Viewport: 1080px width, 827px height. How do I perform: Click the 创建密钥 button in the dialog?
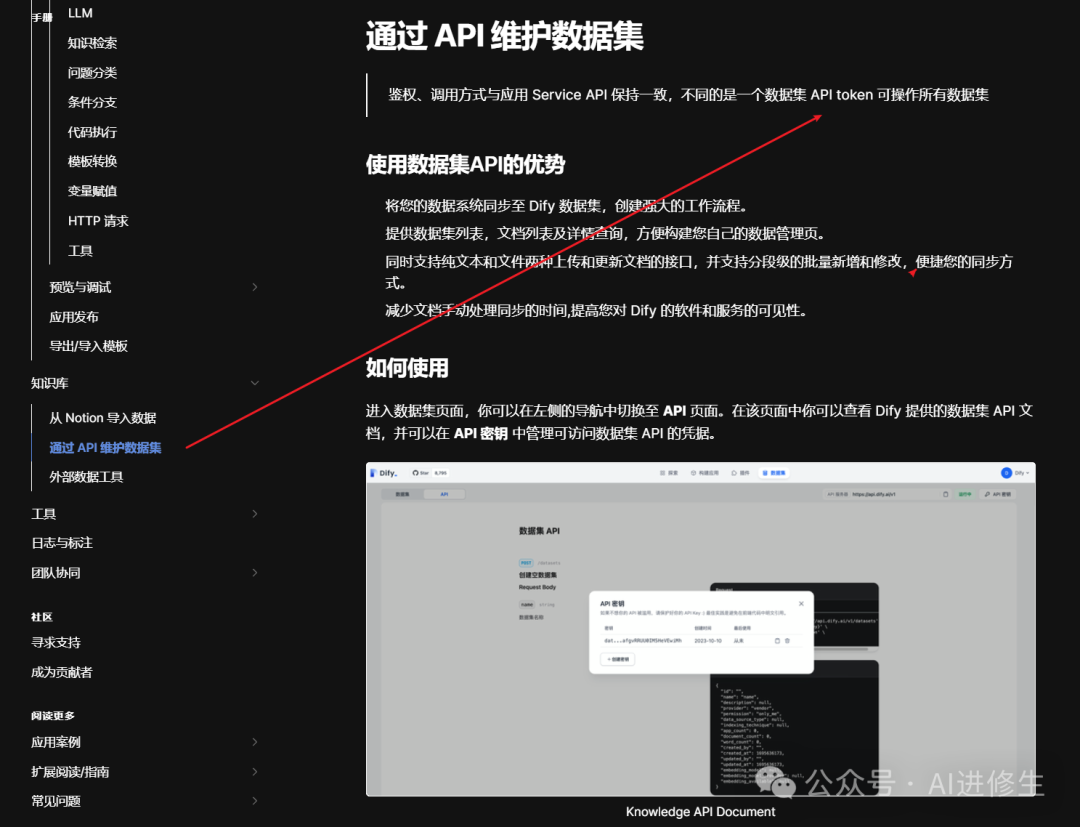tap(617, 659)
